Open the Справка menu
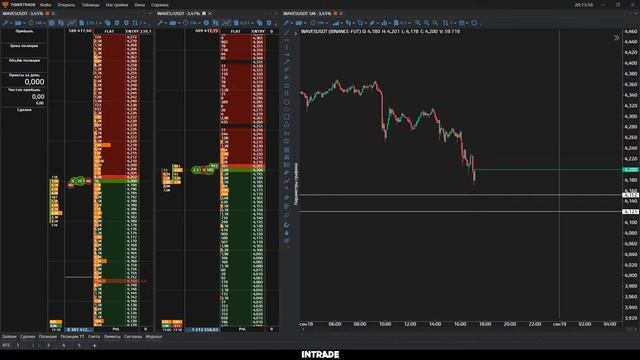Image resolution: width=640 pixels, height=360 pixels. tap(160, 5)
